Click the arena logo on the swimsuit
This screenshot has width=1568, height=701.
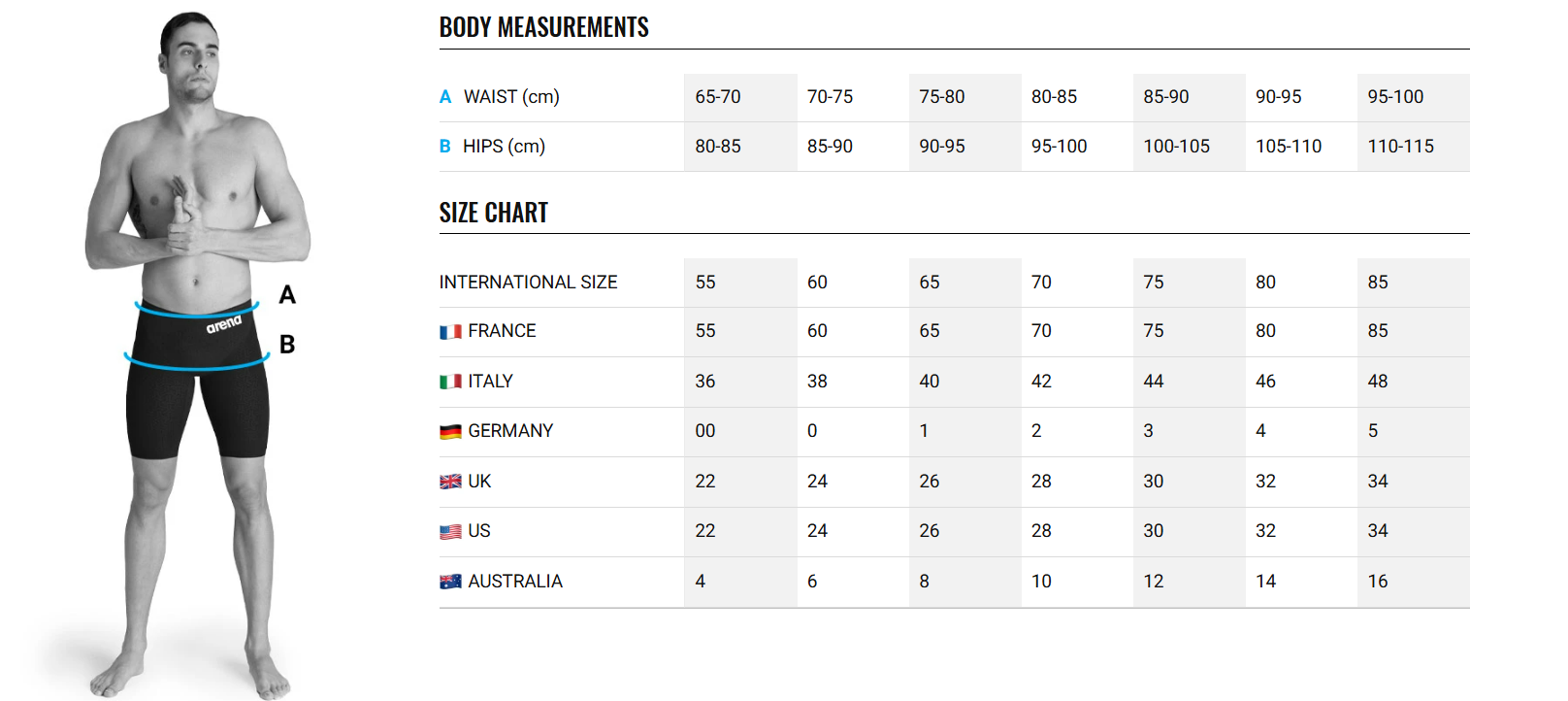(223, 324)
